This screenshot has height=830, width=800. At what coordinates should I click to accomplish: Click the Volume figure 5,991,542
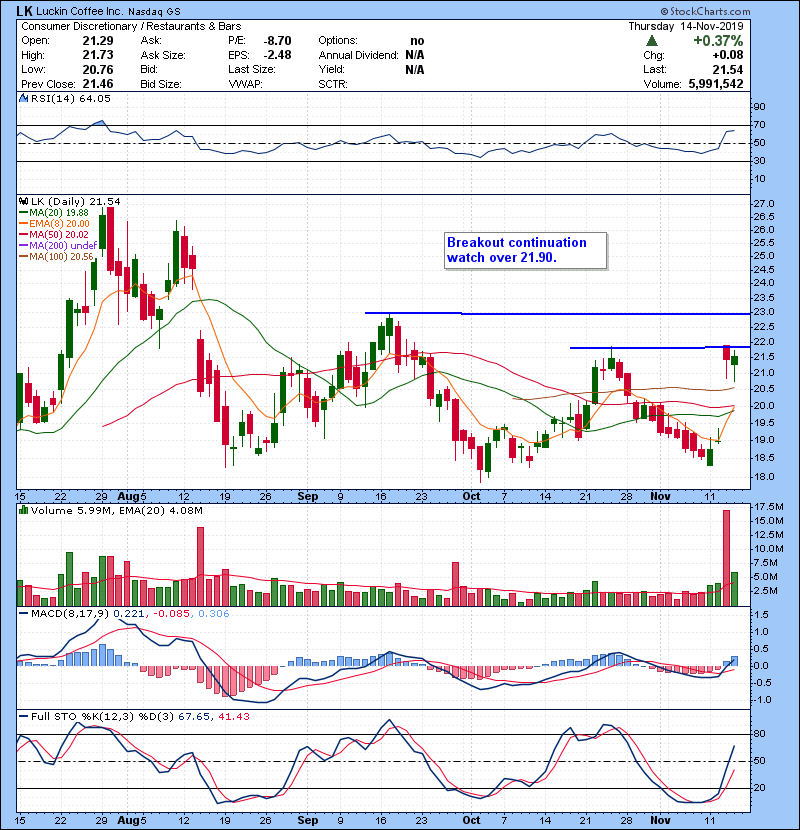coord(716,84)
